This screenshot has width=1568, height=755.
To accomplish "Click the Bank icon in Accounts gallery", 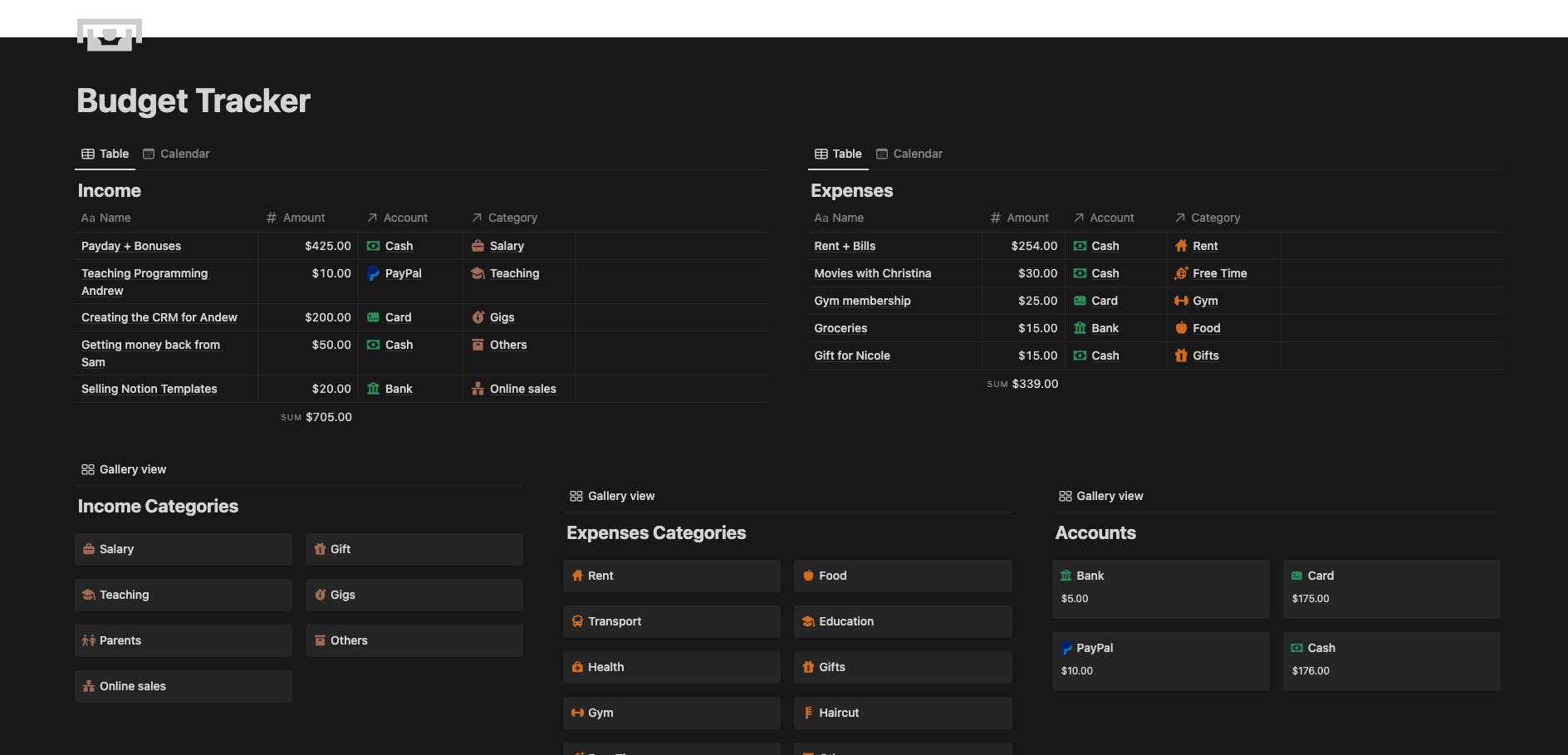I will click(1066, 576).
